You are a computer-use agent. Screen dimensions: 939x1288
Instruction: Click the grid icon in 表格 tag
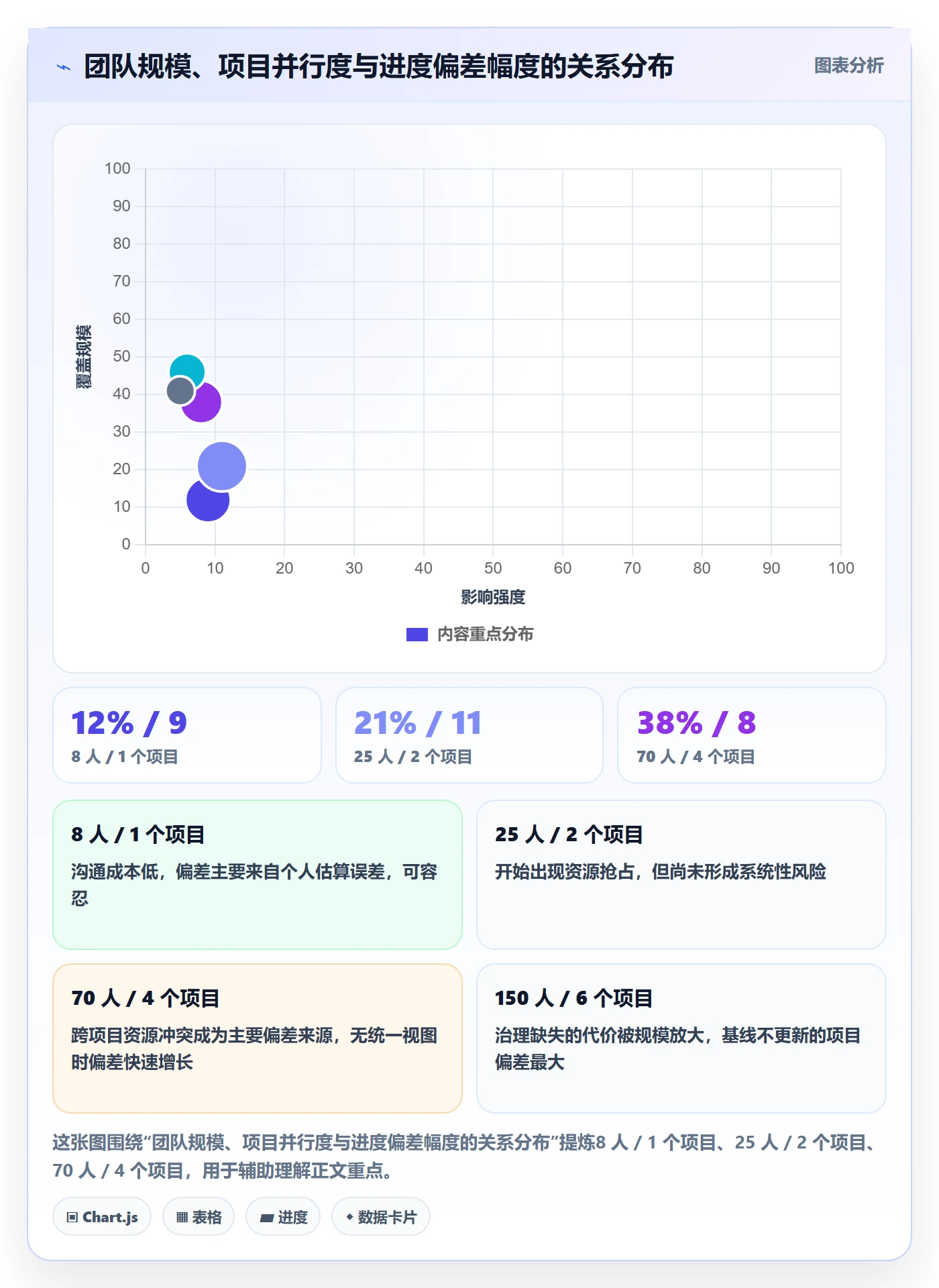[x=182, y=1218]
